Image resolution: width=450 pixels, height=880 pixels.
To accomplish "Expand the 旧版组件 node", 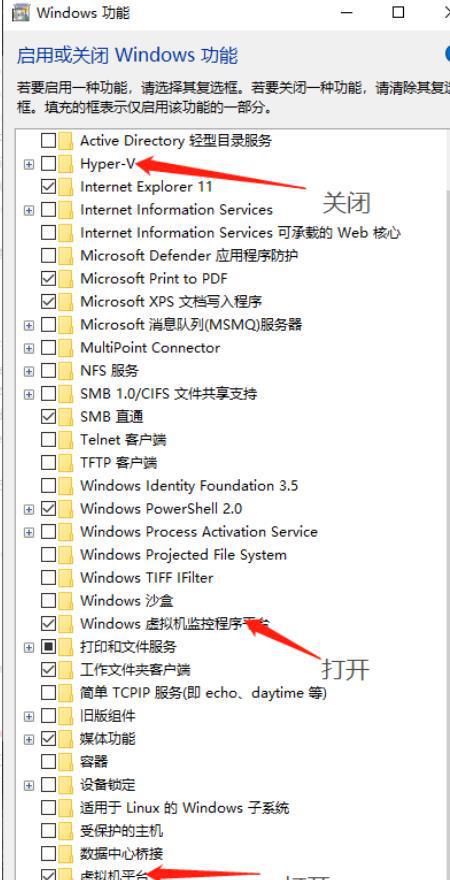I will pos(29,716).
